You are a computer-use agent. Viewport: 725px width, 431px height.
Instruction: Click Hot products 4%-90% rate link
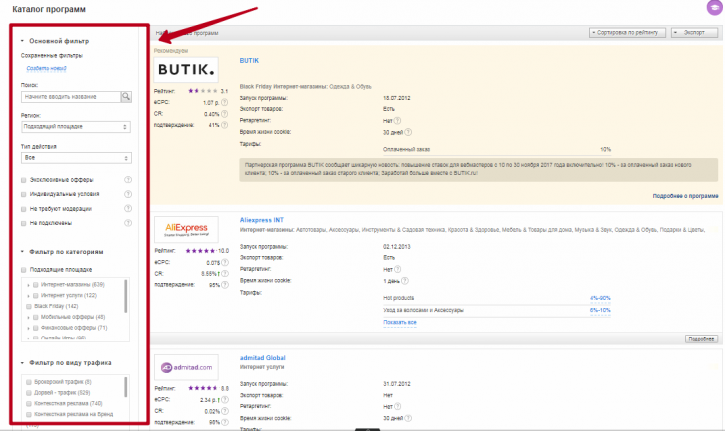[600, 298]
